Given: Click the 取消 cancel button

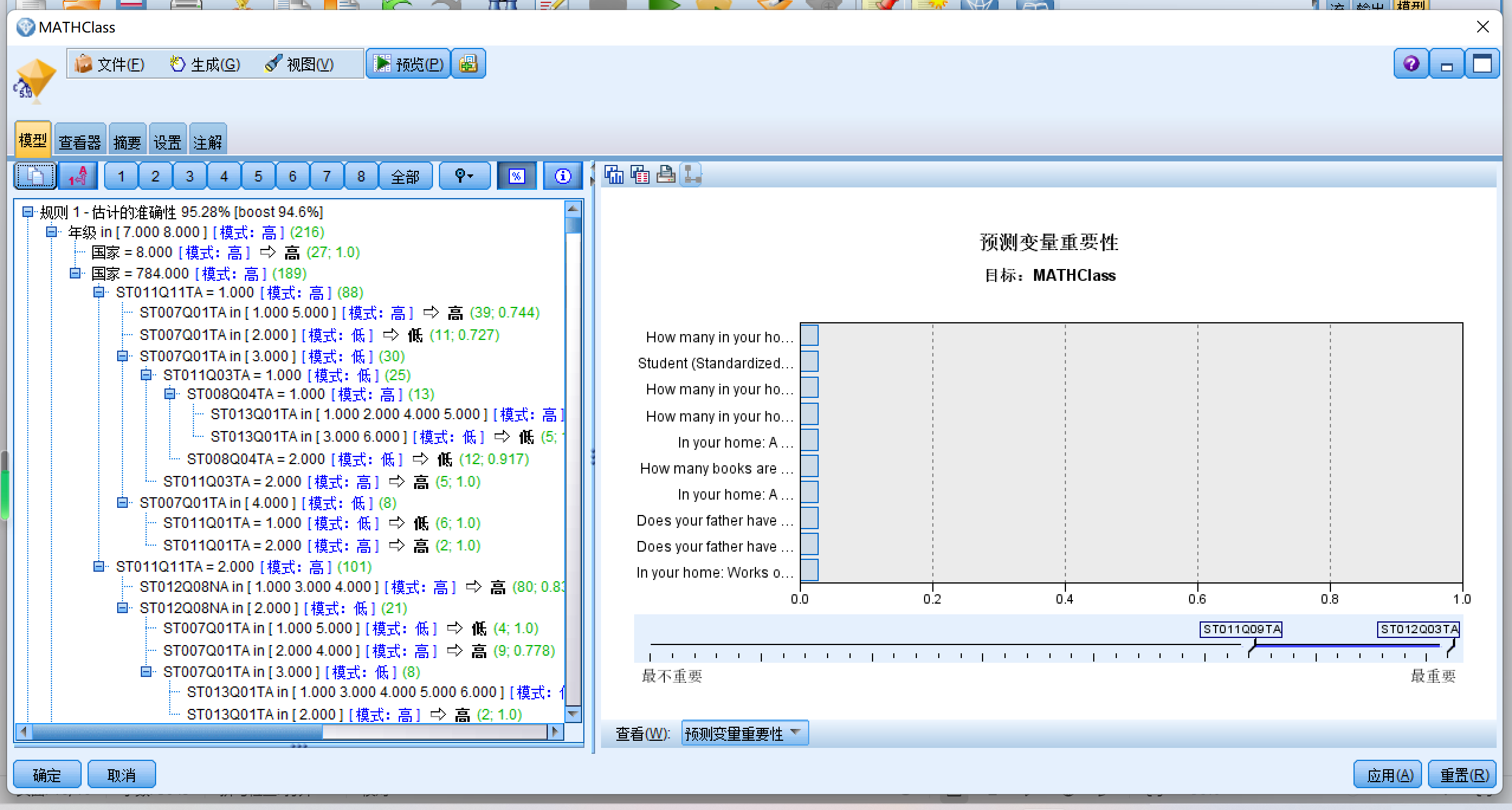Looking at the screenshot, I should [x=122, y=775].
